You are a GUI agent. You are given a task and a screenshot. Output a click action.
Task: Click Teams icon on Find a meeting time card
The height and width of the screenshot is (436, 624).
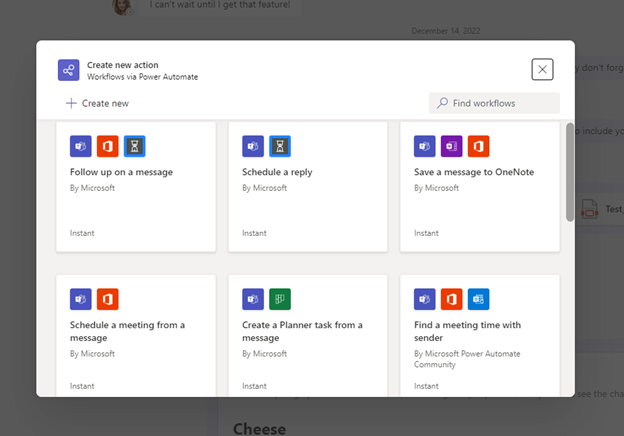coord(425,299)
